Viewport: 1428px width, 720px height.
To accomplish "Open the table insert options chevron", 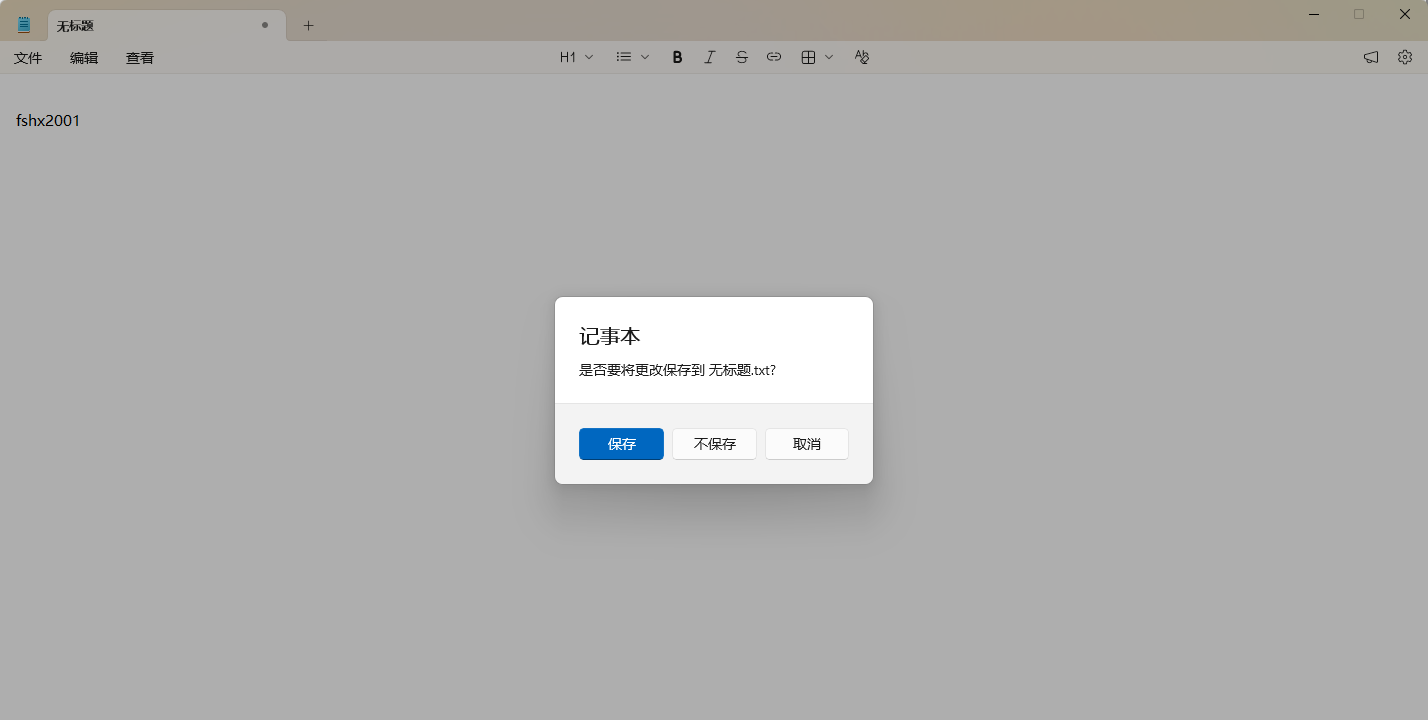I will tap(829, 57).
